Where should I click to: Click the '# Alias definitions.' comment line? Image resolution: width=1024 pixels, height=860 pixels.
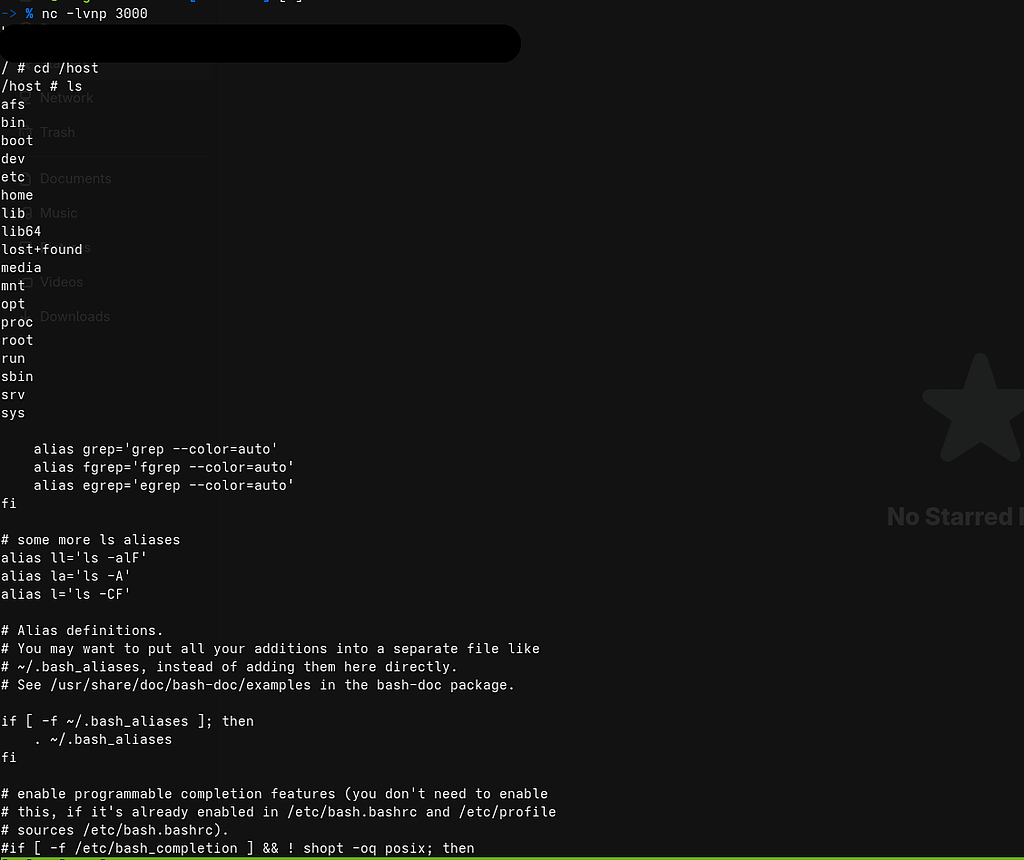(82, 630)
